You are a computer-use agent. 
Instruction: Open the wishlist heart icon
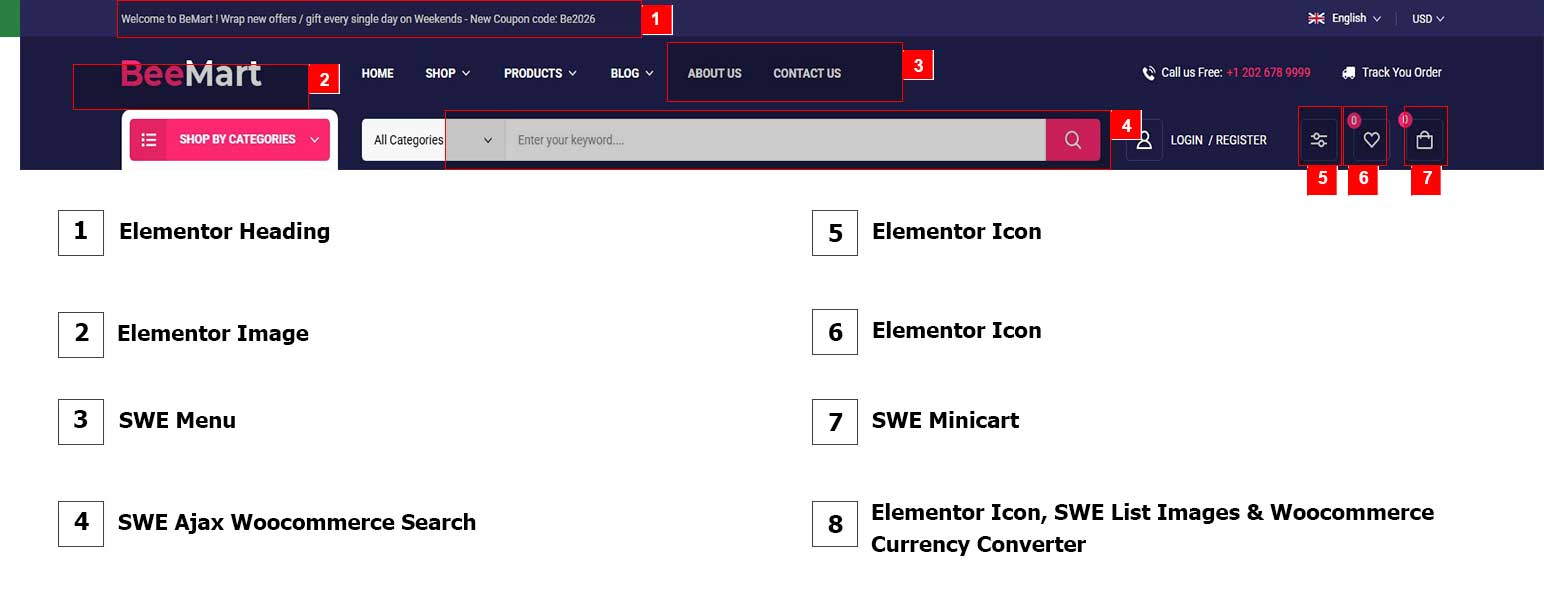(1371, 140)
